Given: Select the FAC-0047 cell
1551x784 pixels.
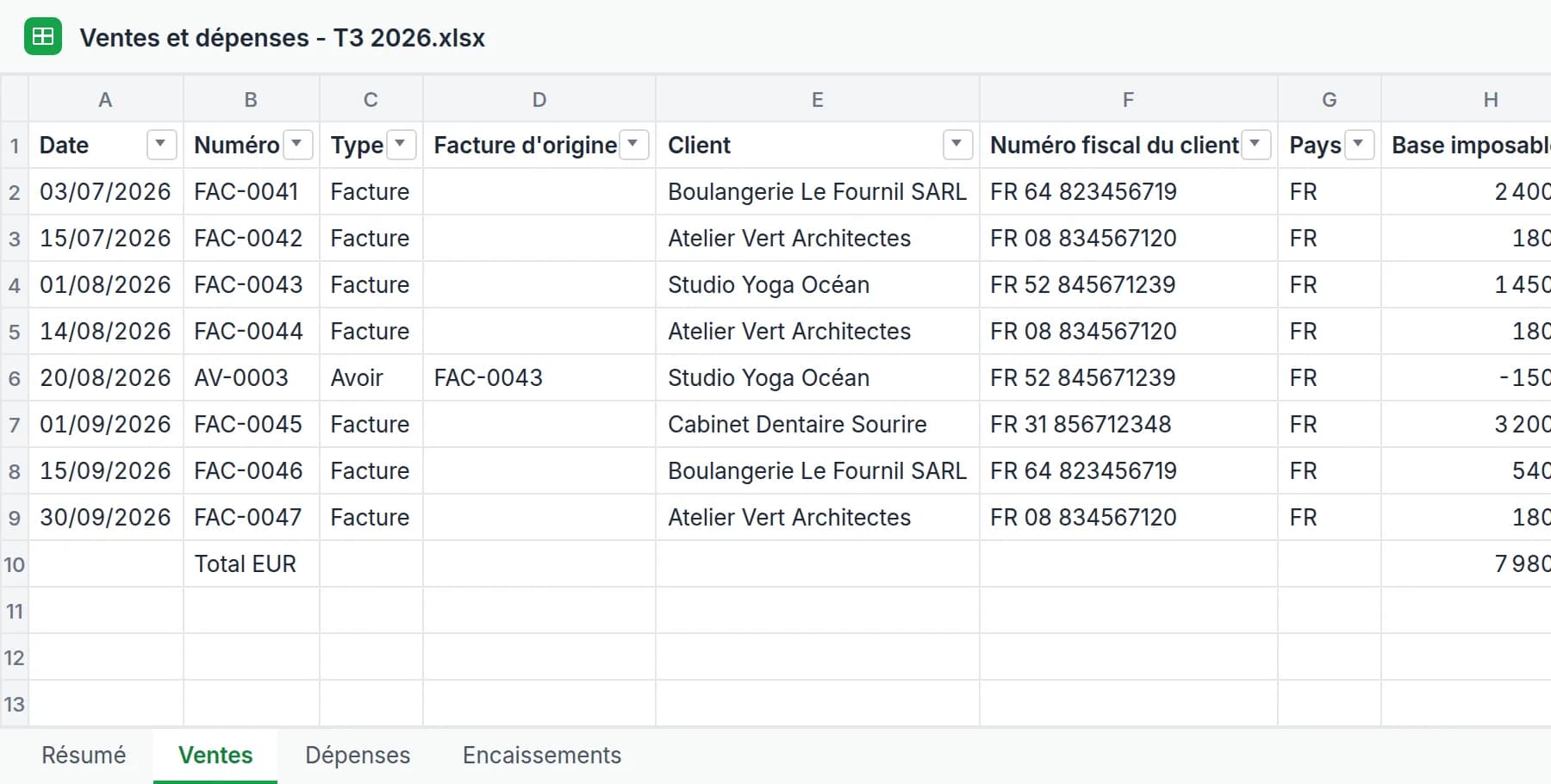Looking at the screenshot, I should click(252, 518).
